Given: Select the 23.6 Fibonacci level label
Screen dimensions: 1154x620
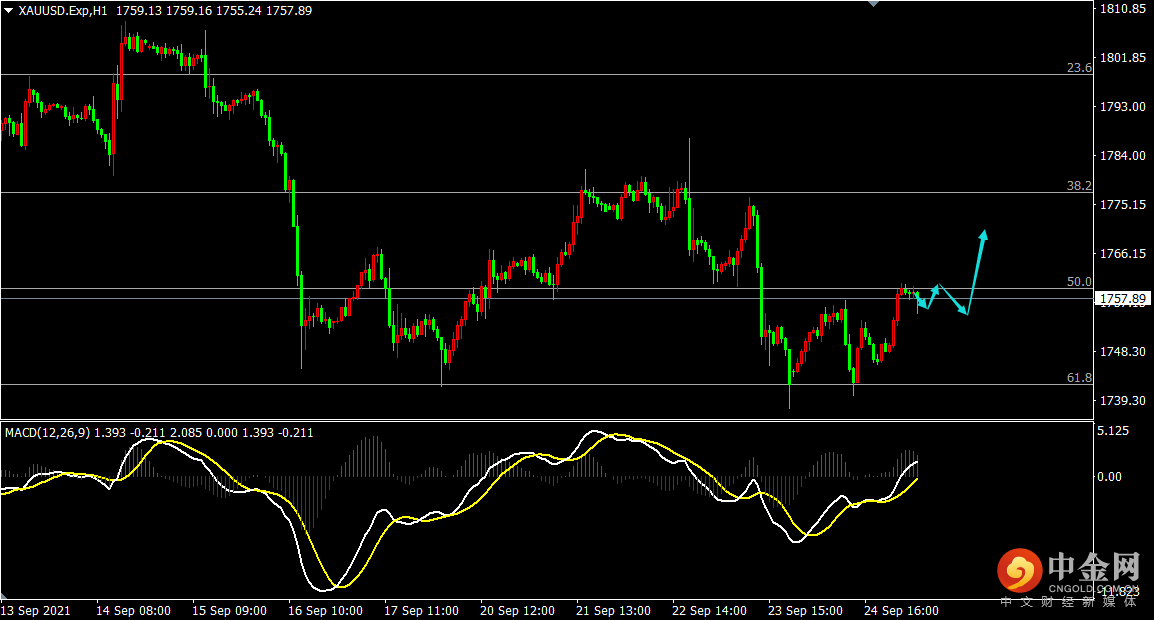Looking at the screenshot, I should coord(1079,68).
